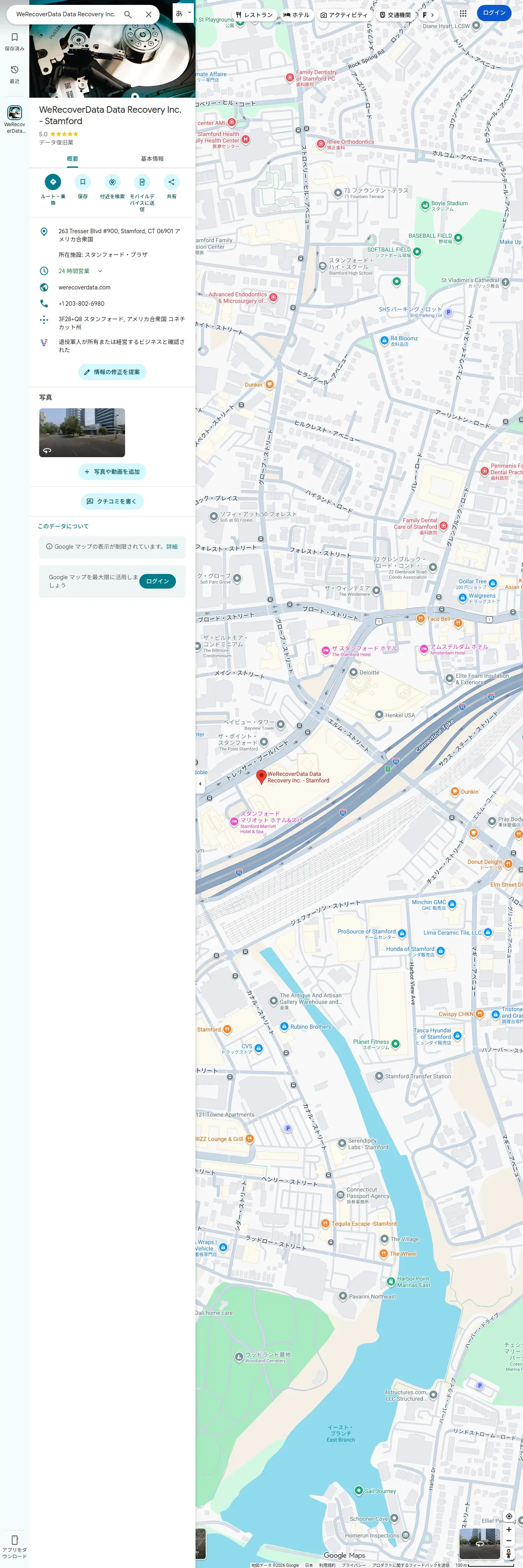
Task: Open the 利用規約 footer link
Action: tap(327, 1565)
